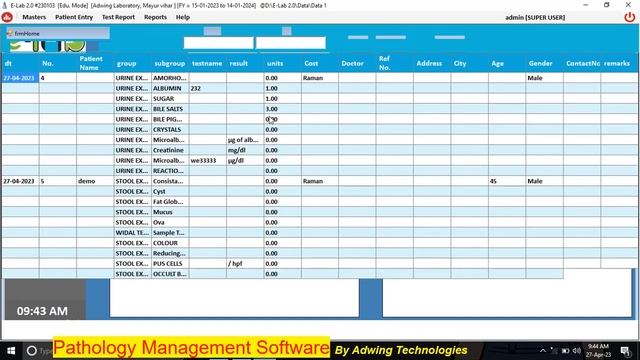The width and height of the screenshot is (640, 360).
Task: Click the Cost column header
Action: (x=320, y=63)
